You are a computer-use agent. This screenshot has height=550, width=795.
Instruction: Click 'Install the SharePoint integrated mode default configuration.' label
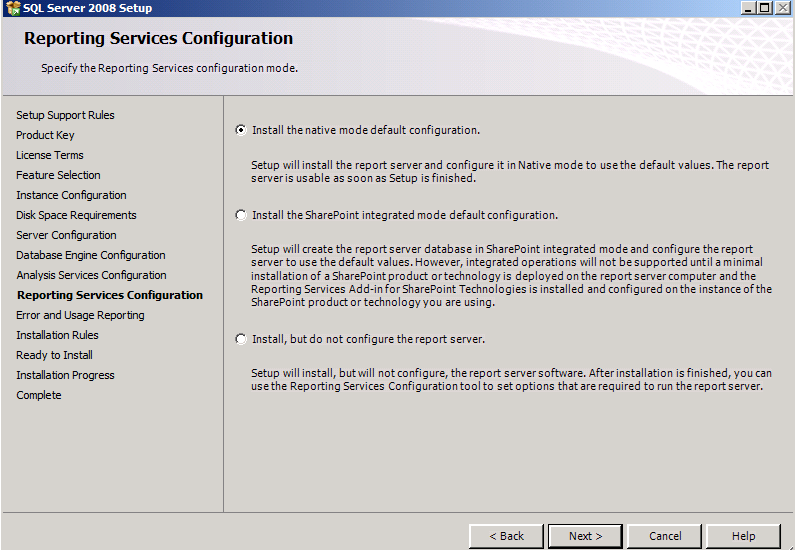[x=405, y=215]
